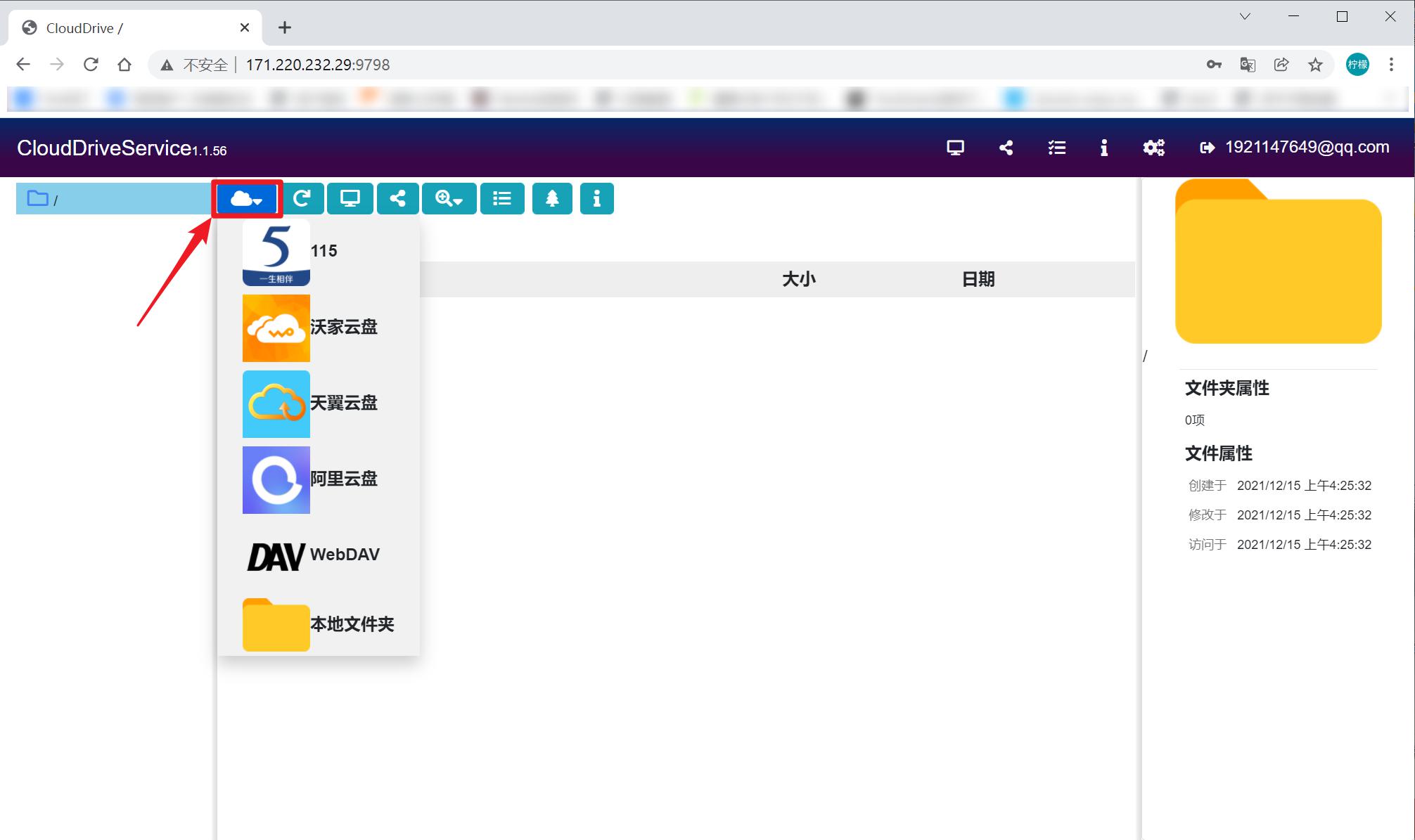The height and width of the screenshot is (840, 1415).
Task: Go forward in browser
Action: (x=57, y=65)
